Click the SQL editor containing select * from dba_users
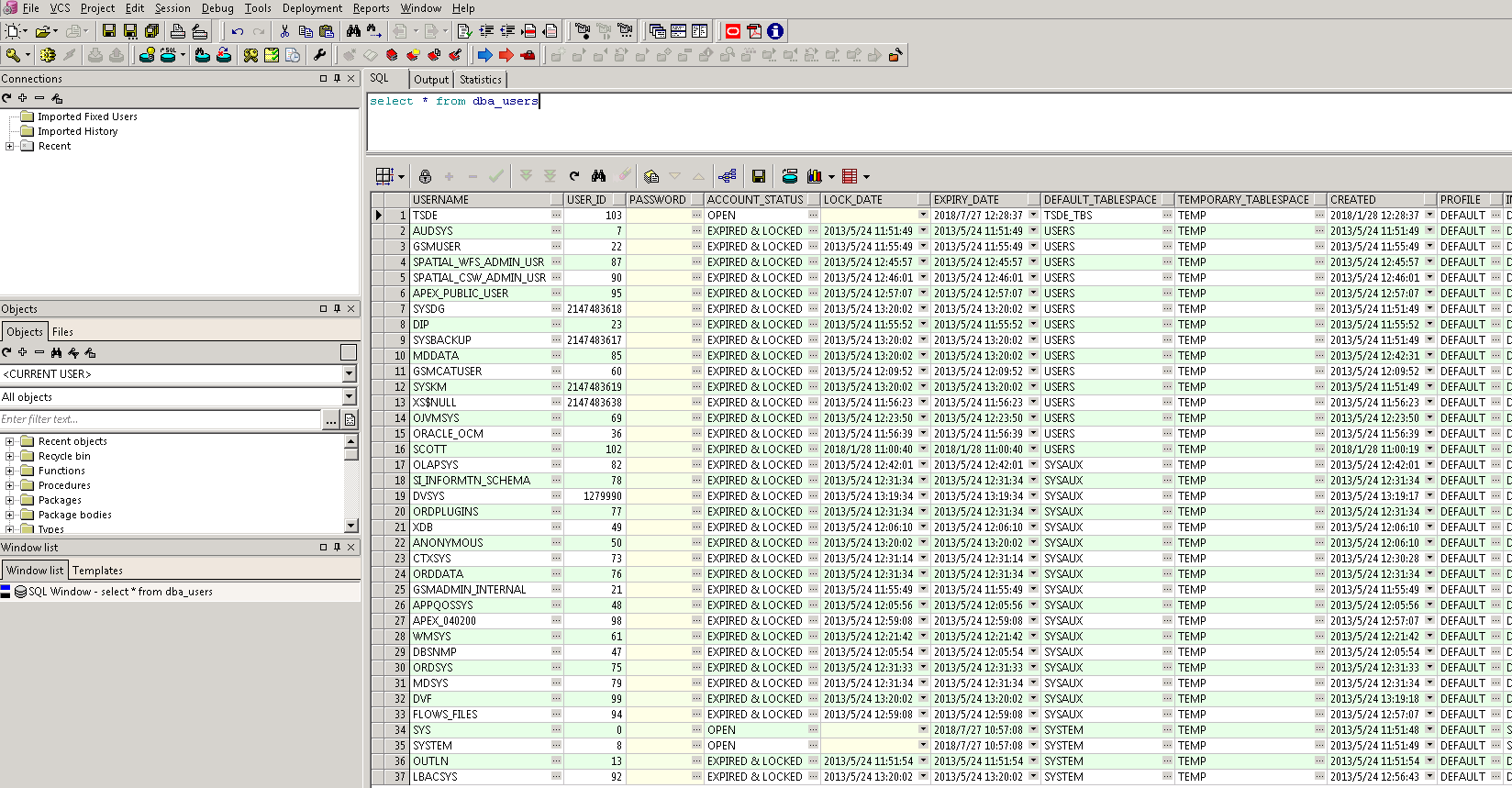The image size is (1512, 788). pyautogui.click(x=939, y=121)
